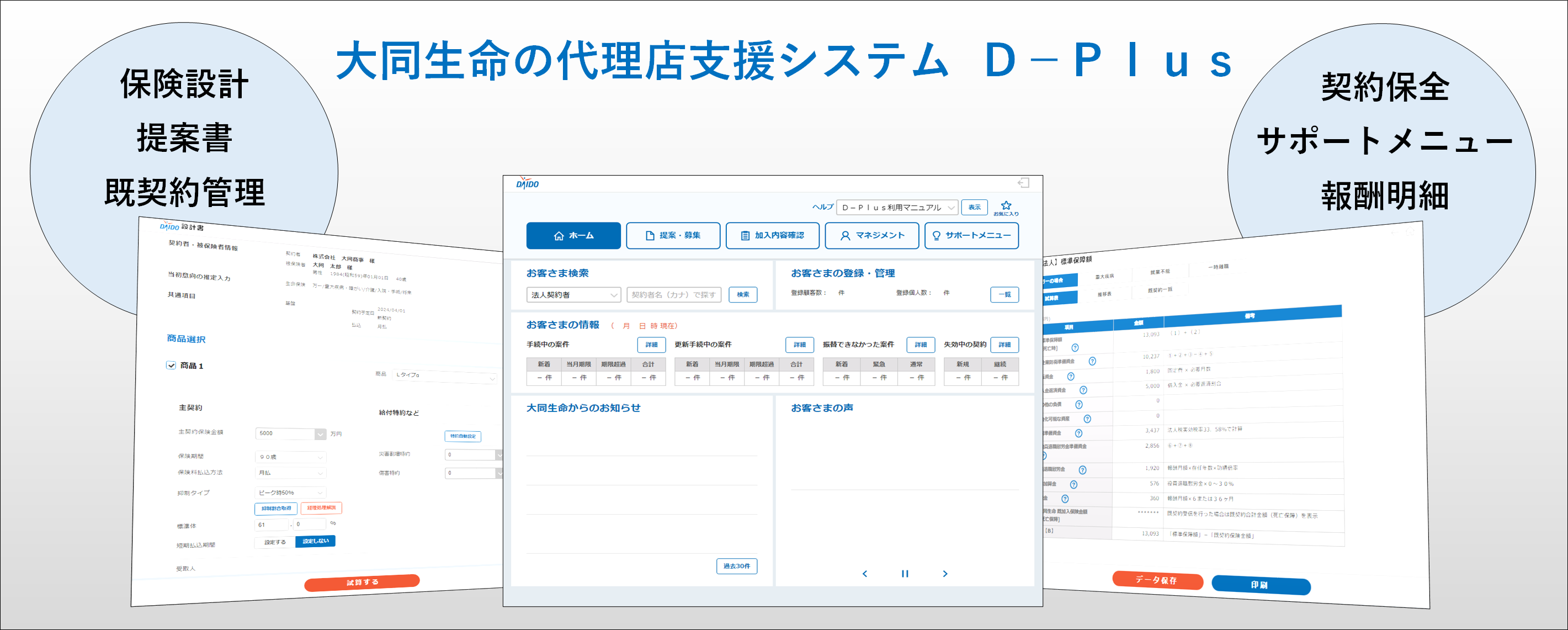Viewport: 1568px width, 630px height.
Task: Go to previous お客さまの声 slide
Action: 864,573
